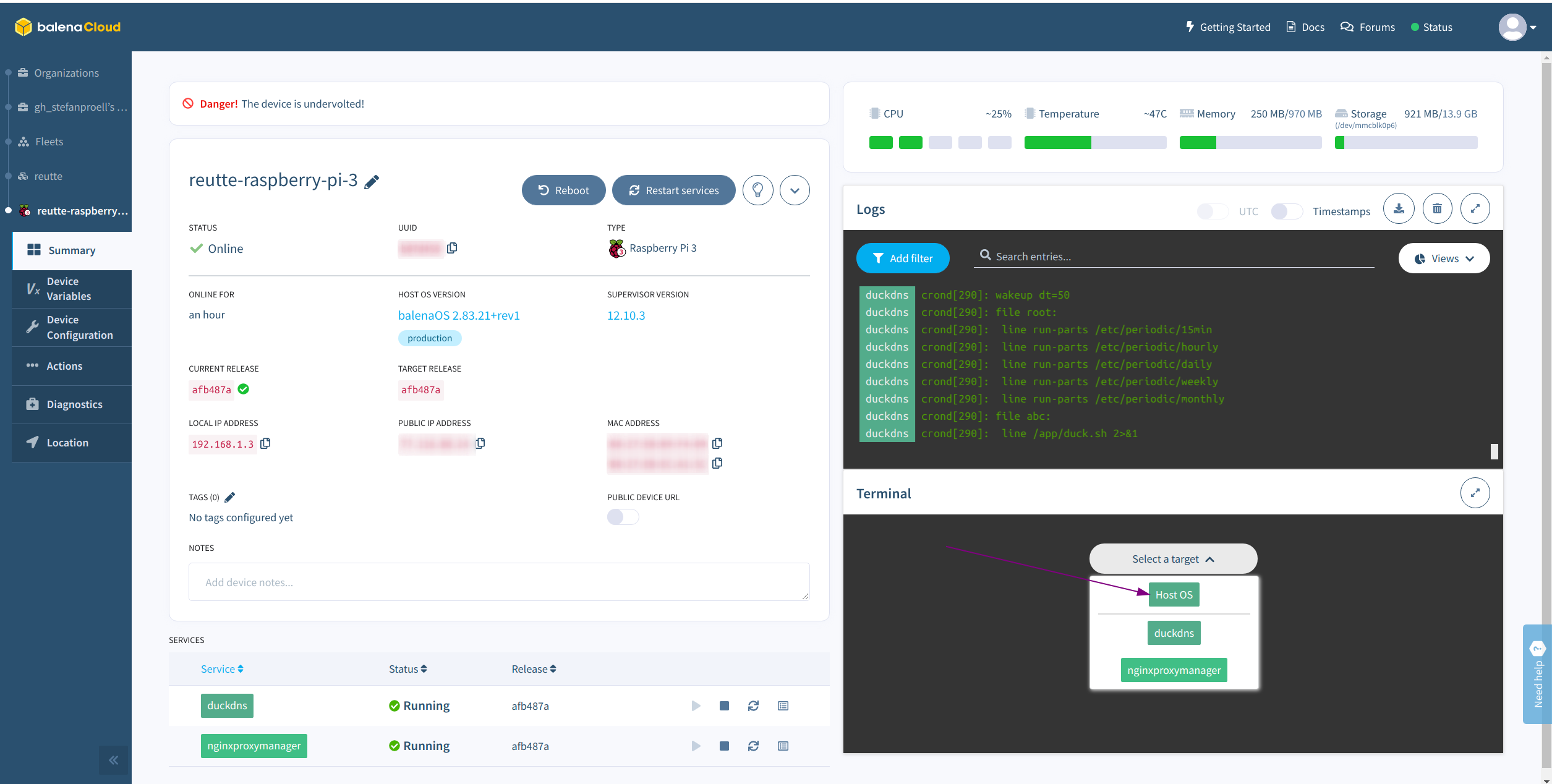
Task: Click the Memory usage bar
Action: pyautogui.click(x=1250, y=143)
